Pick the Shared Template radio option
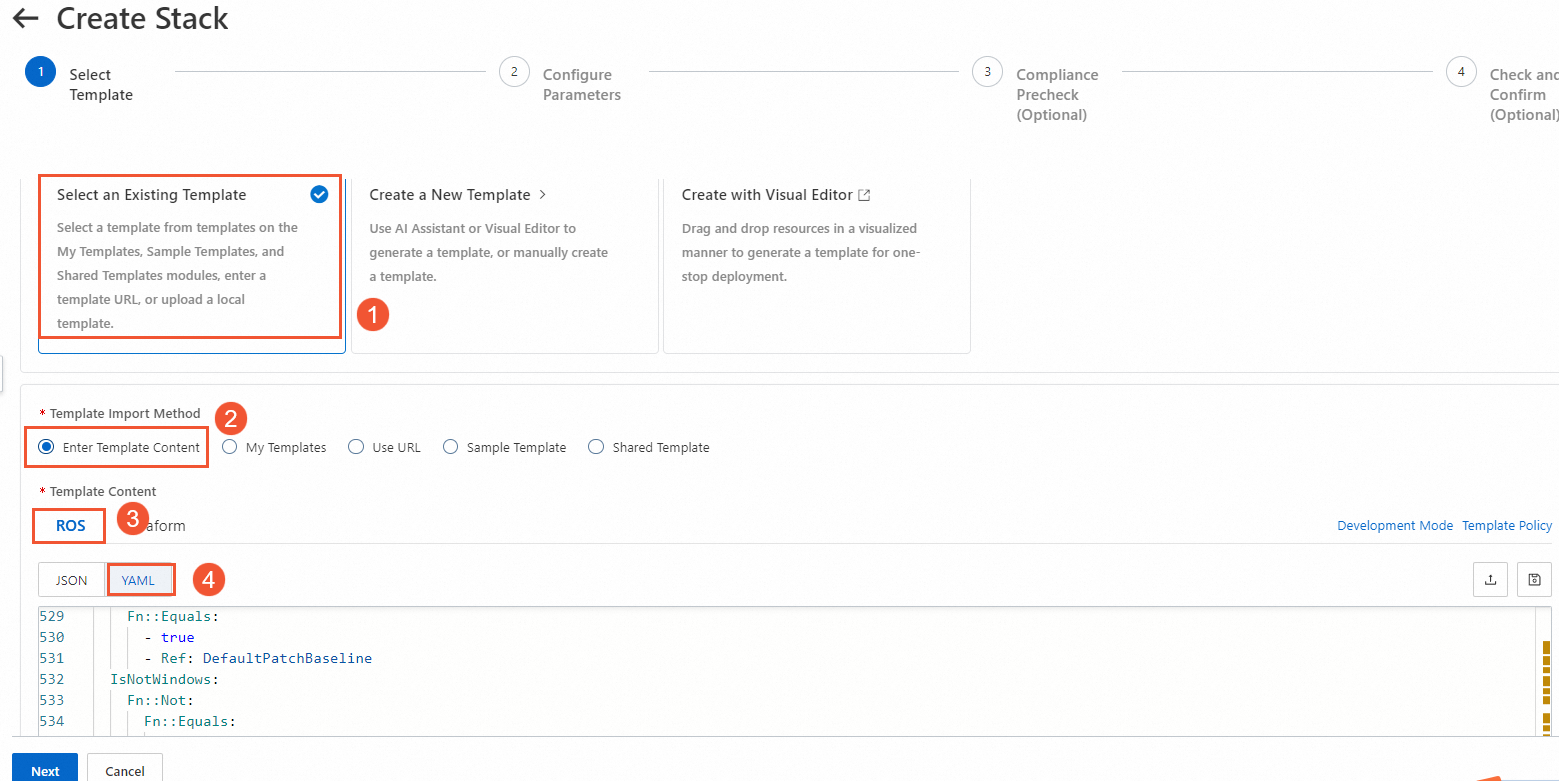This screenshot has height=781, width=1559. 596,447
